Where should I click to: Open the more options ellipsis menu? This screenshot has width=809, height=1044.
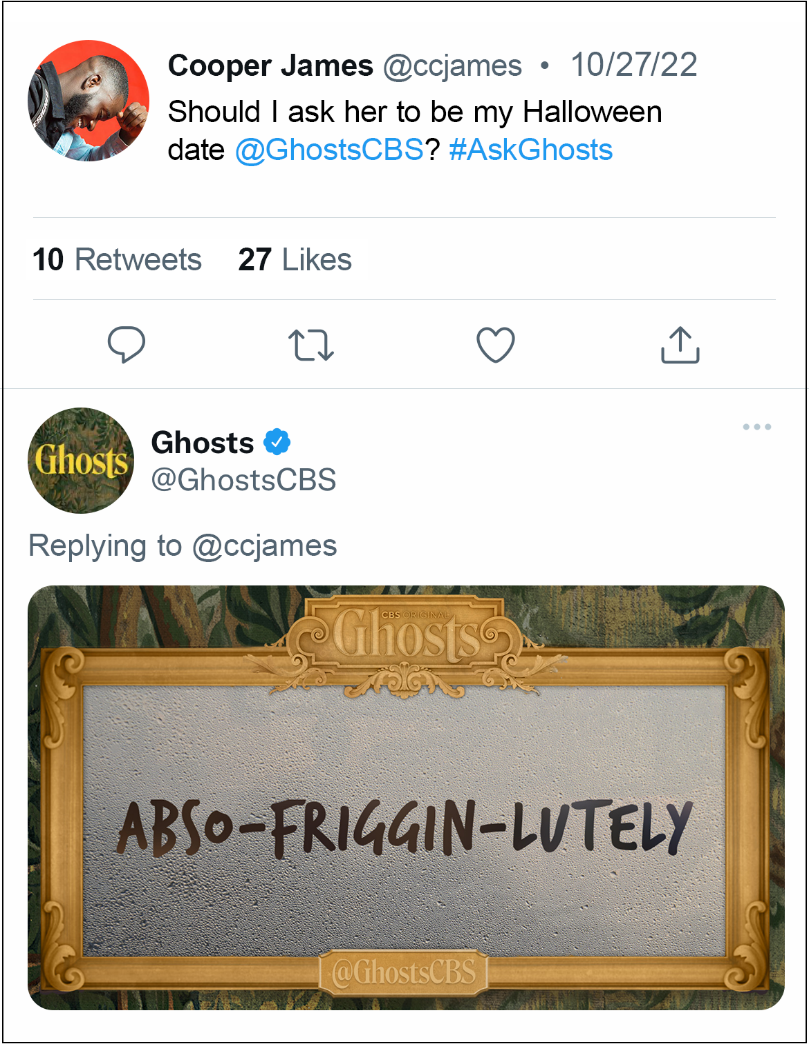[757, 426]
